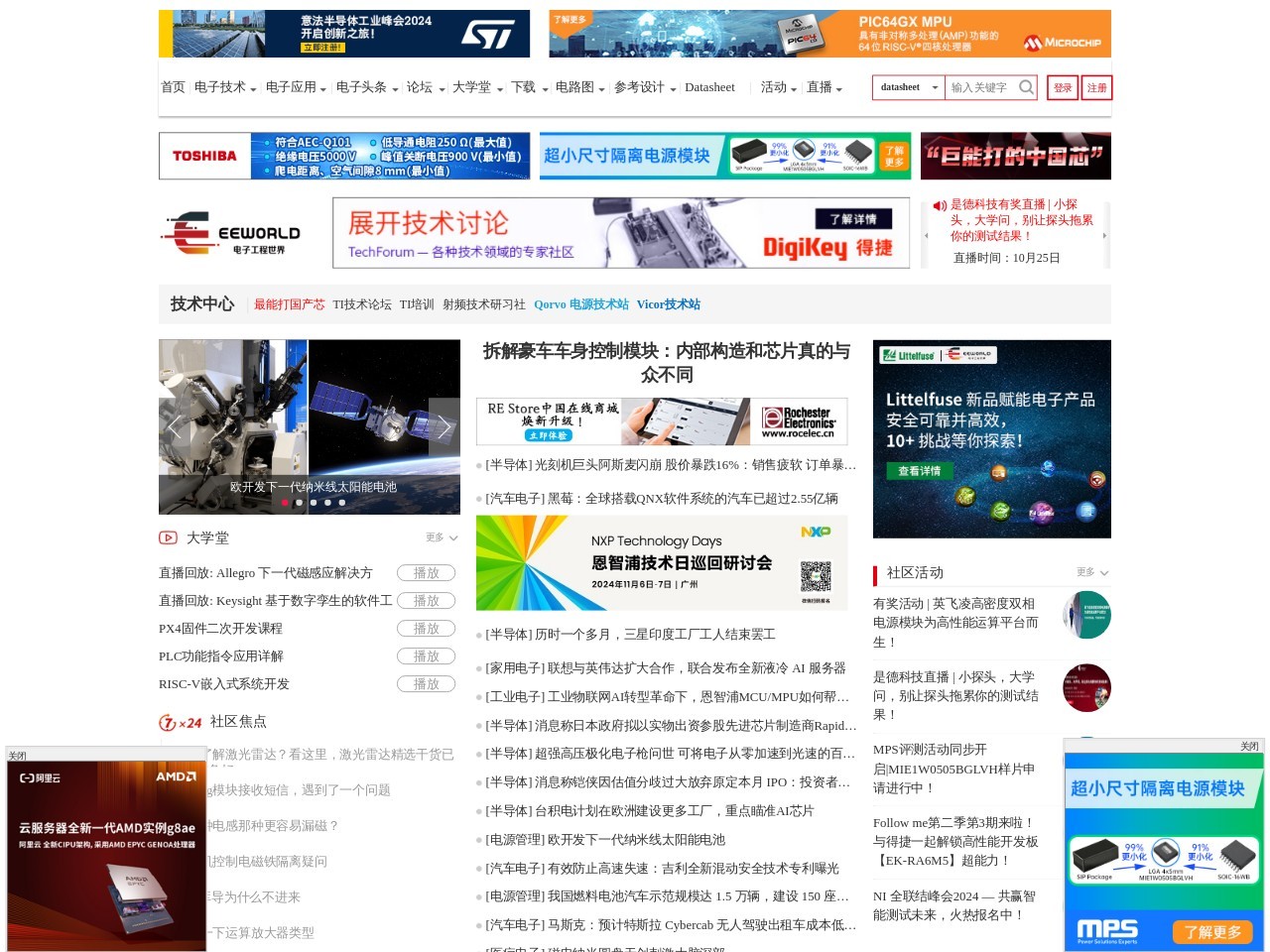1270x952 pixels.
Task: Click the carousel next arrow
Action: 444,427
